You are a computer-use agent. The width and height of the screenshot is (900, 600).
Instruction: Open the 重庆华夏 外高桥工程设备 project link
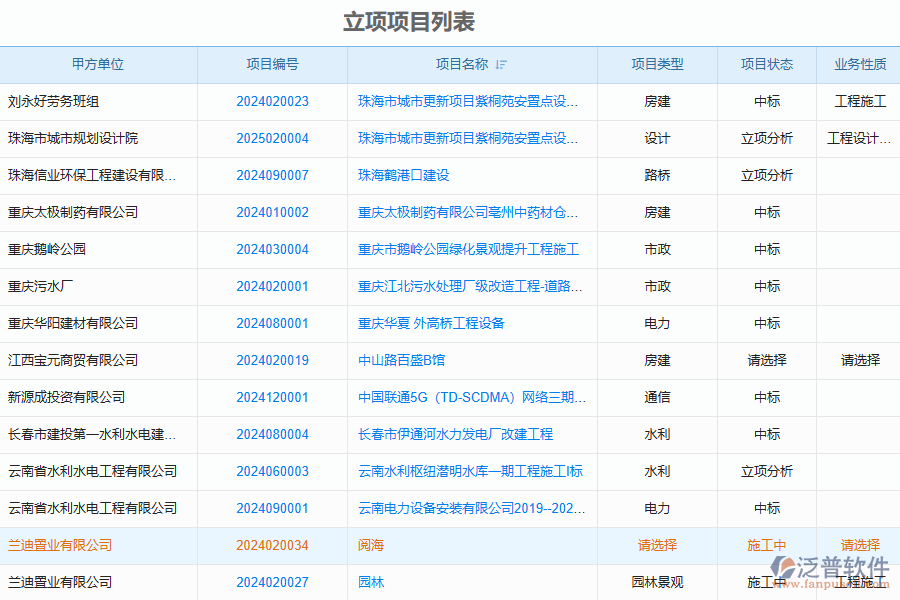431,324
